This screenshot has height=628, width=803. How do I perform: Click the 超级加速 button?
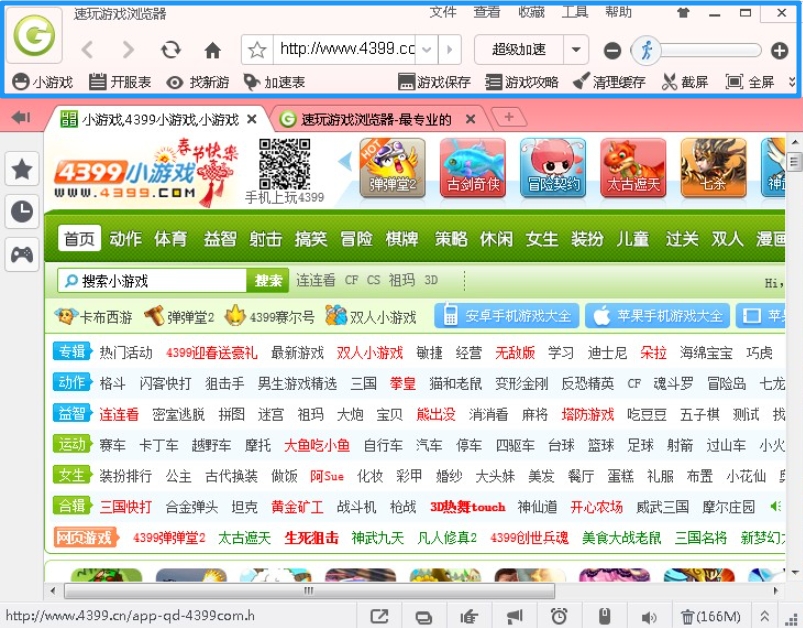click(x=519, y=50)
